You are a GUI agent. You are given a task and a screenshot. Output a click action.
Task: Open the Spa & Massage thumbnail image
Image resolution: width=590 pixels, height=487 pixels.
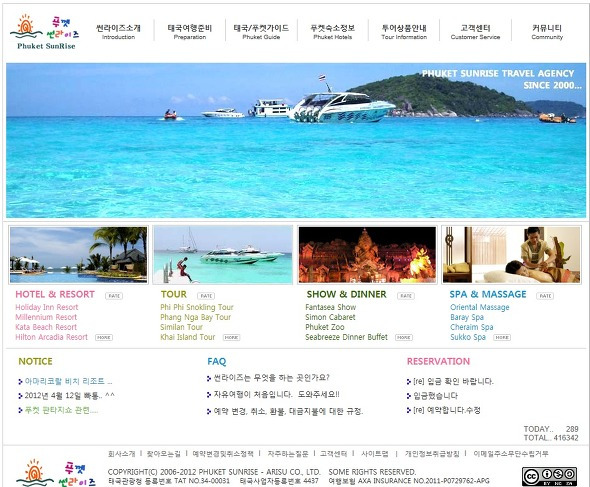click(511, 255)
